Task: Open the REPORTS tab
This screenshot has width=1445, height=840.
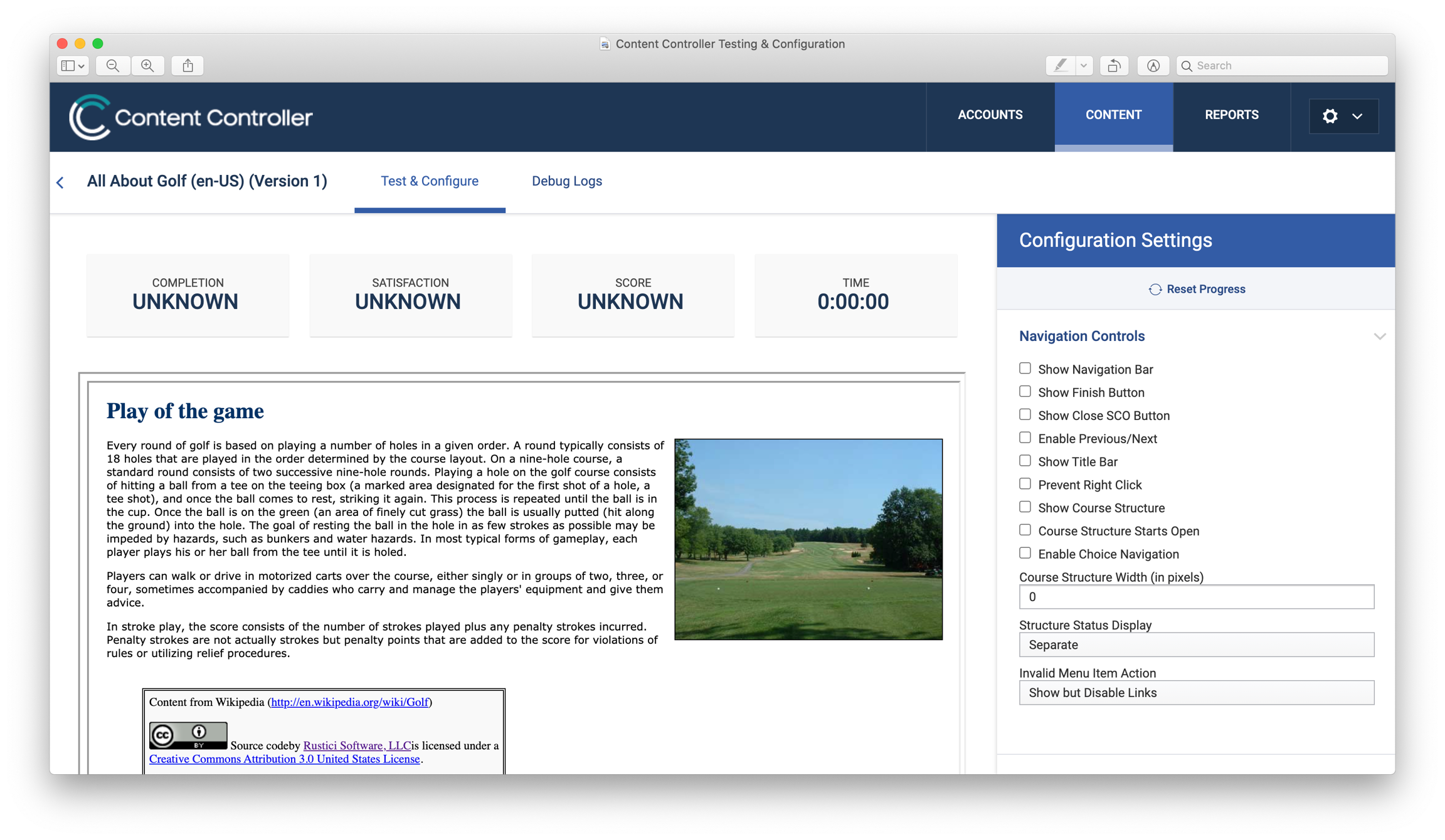Action: [x=1231, y=115]
